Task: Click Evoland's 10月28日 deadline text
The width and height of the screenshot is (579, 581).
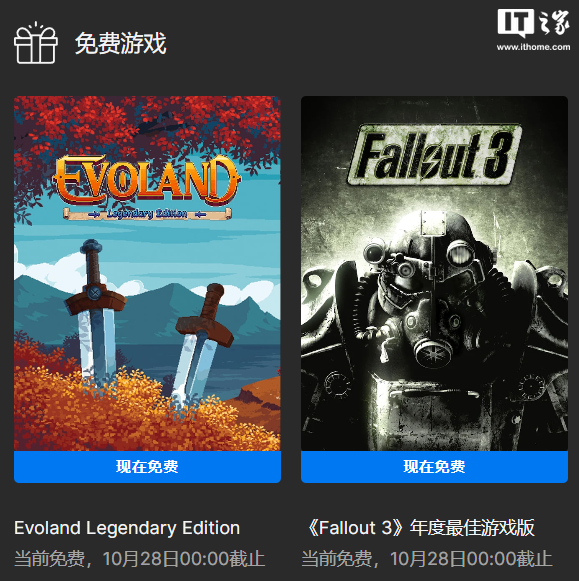Action: tap(140, 558)
